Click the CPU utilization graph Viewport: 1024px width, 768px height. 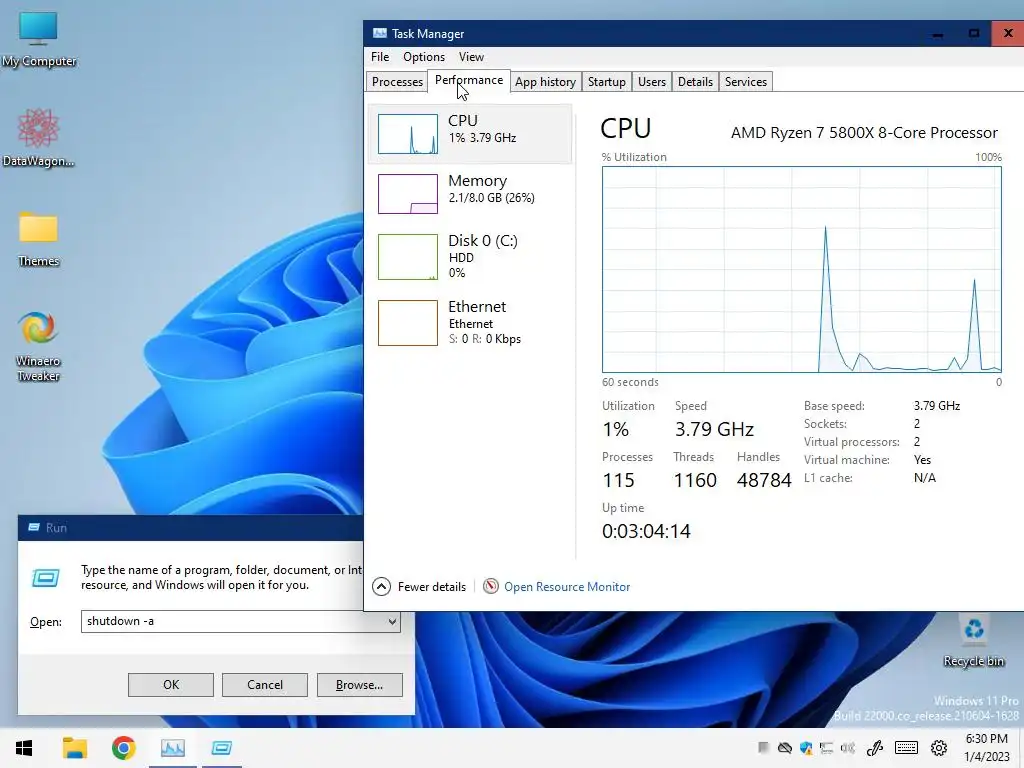click(x=801, y=270)
